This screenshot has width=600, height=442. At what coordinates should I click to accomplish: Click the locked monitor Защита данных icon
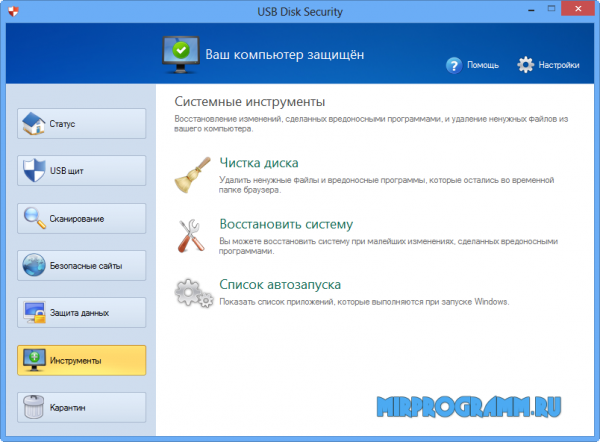pyautogui.click(x=34, y=312)
